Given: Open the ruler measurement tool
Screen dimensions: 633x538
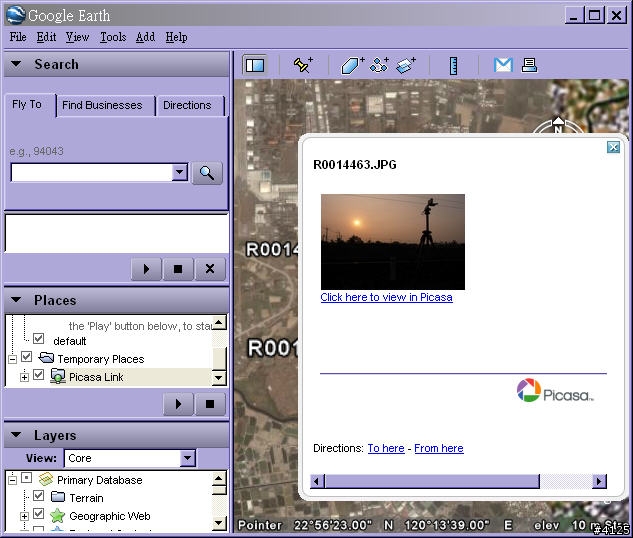Looking at the screenshot, I should click(453, 66).
